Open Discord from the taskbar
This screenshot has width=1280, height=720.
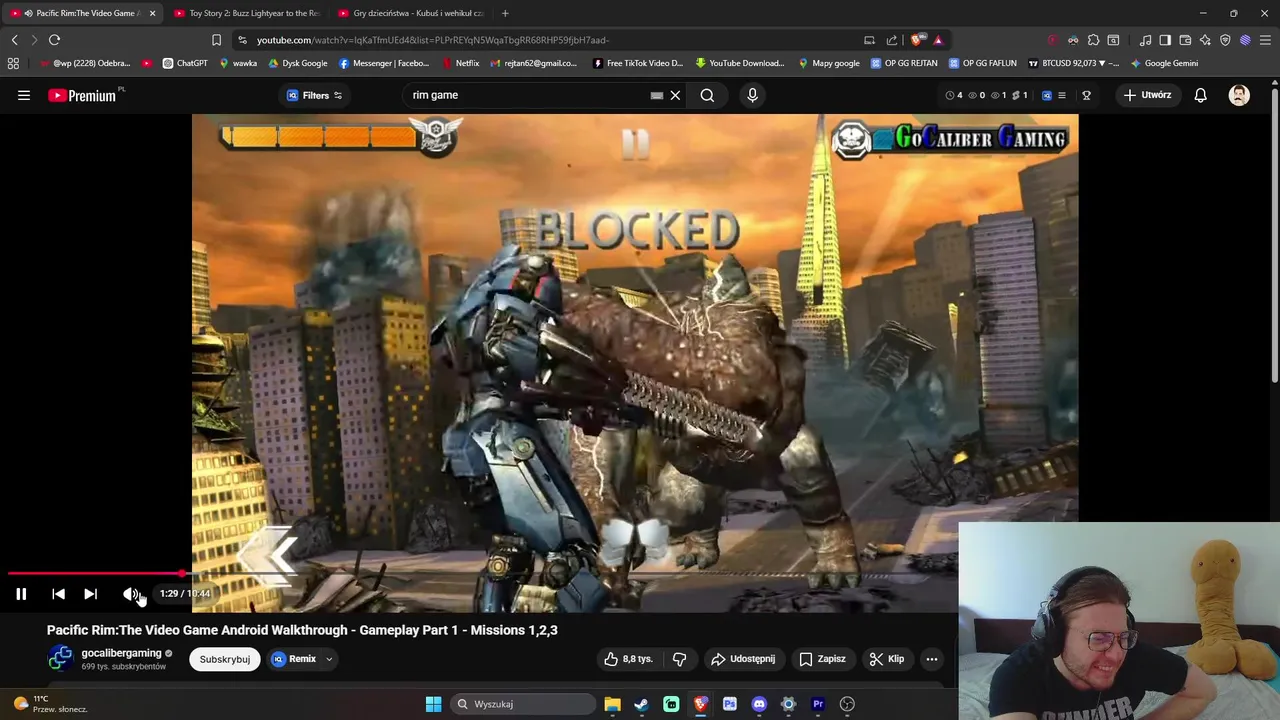(759, 704)
